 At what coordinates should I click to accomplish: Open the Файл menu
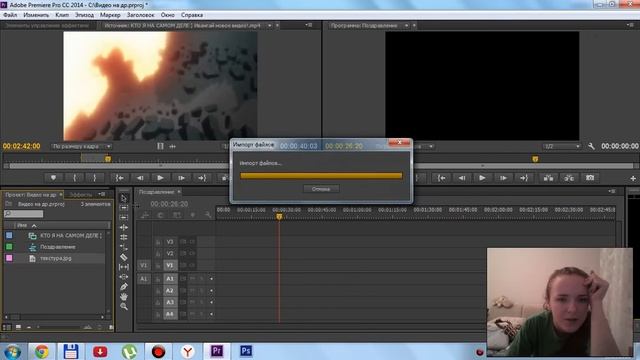pos(10,15)
